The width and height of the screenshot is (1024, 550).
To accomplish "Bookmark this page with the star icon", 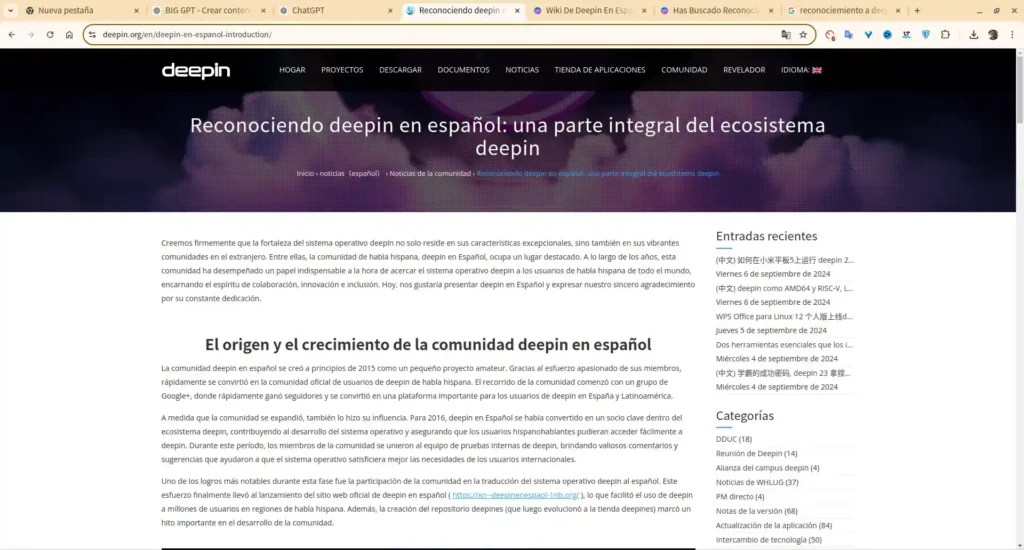I will point(803,35).
